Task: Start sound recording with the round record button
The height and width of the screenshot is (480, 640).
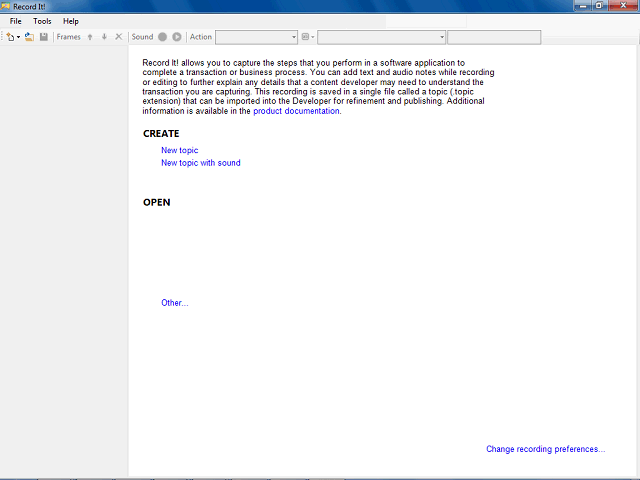Action: point(162,37)
